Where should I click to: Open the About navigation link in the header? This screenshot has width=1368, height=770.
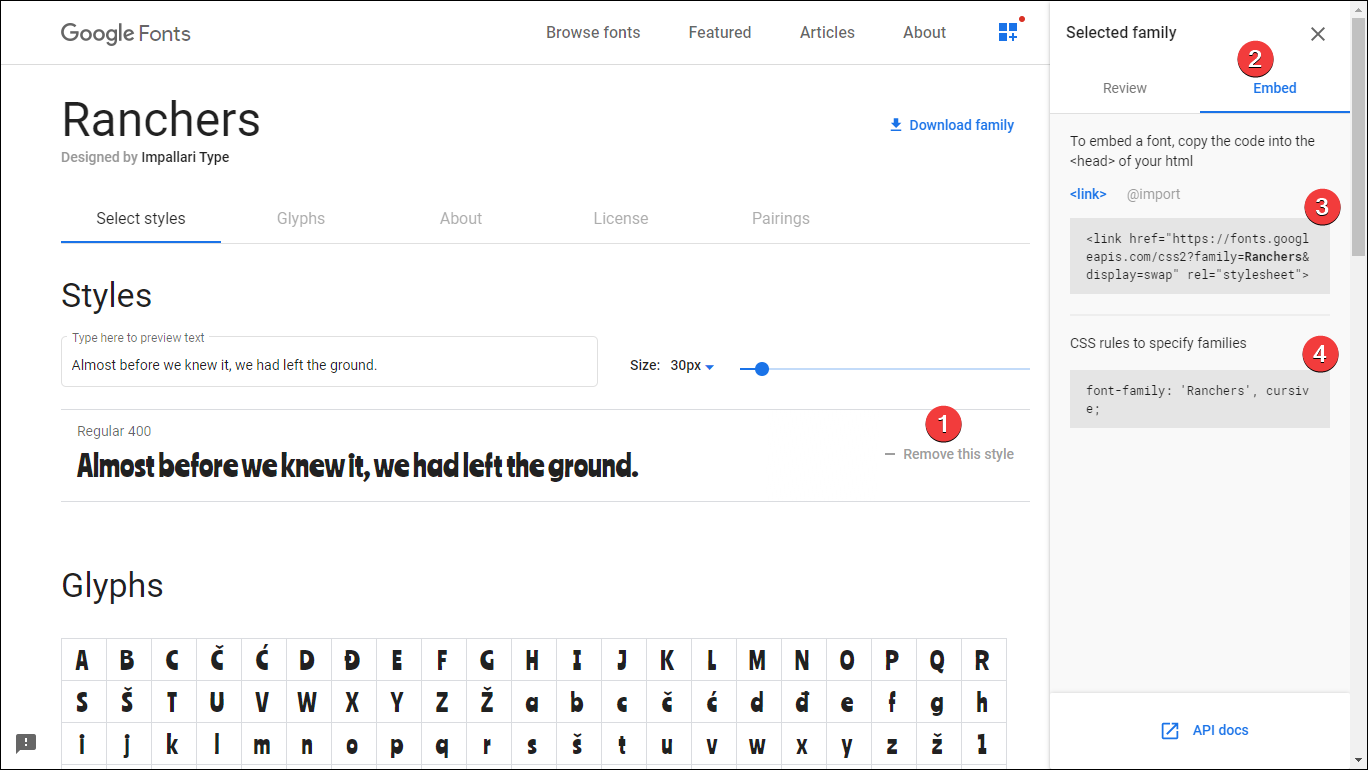[924, 33]
